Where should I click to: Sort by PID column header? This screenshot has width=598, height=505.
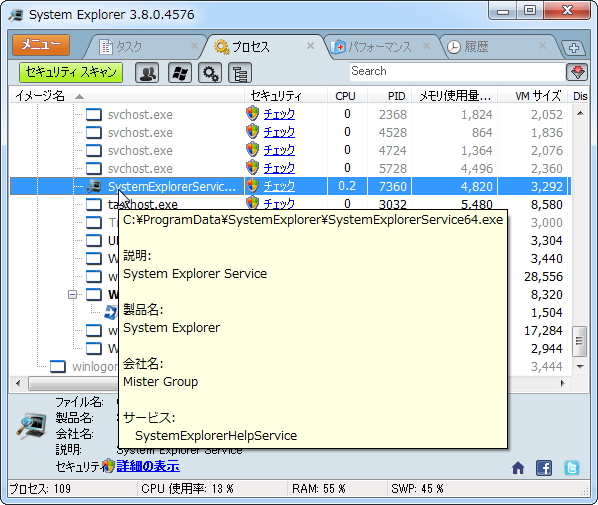click(x=389, y=96)
